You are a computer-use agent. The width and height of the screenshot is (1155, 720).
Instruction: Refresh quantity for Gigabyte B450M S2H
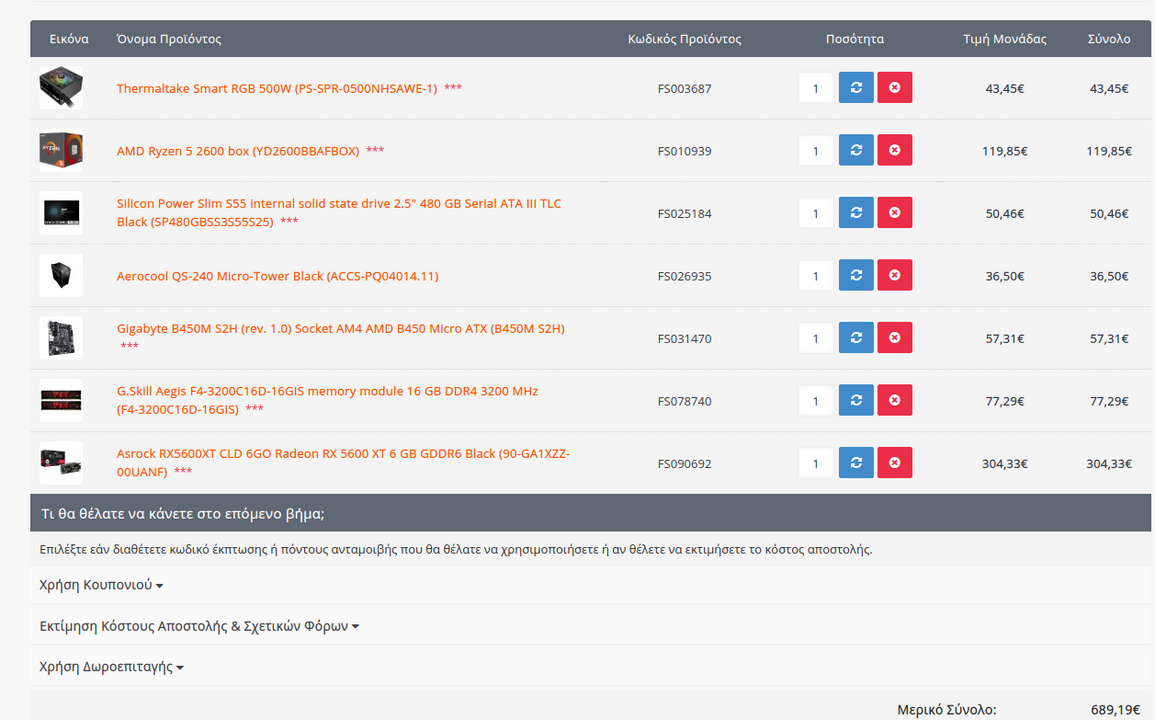(x=855, y=338)
